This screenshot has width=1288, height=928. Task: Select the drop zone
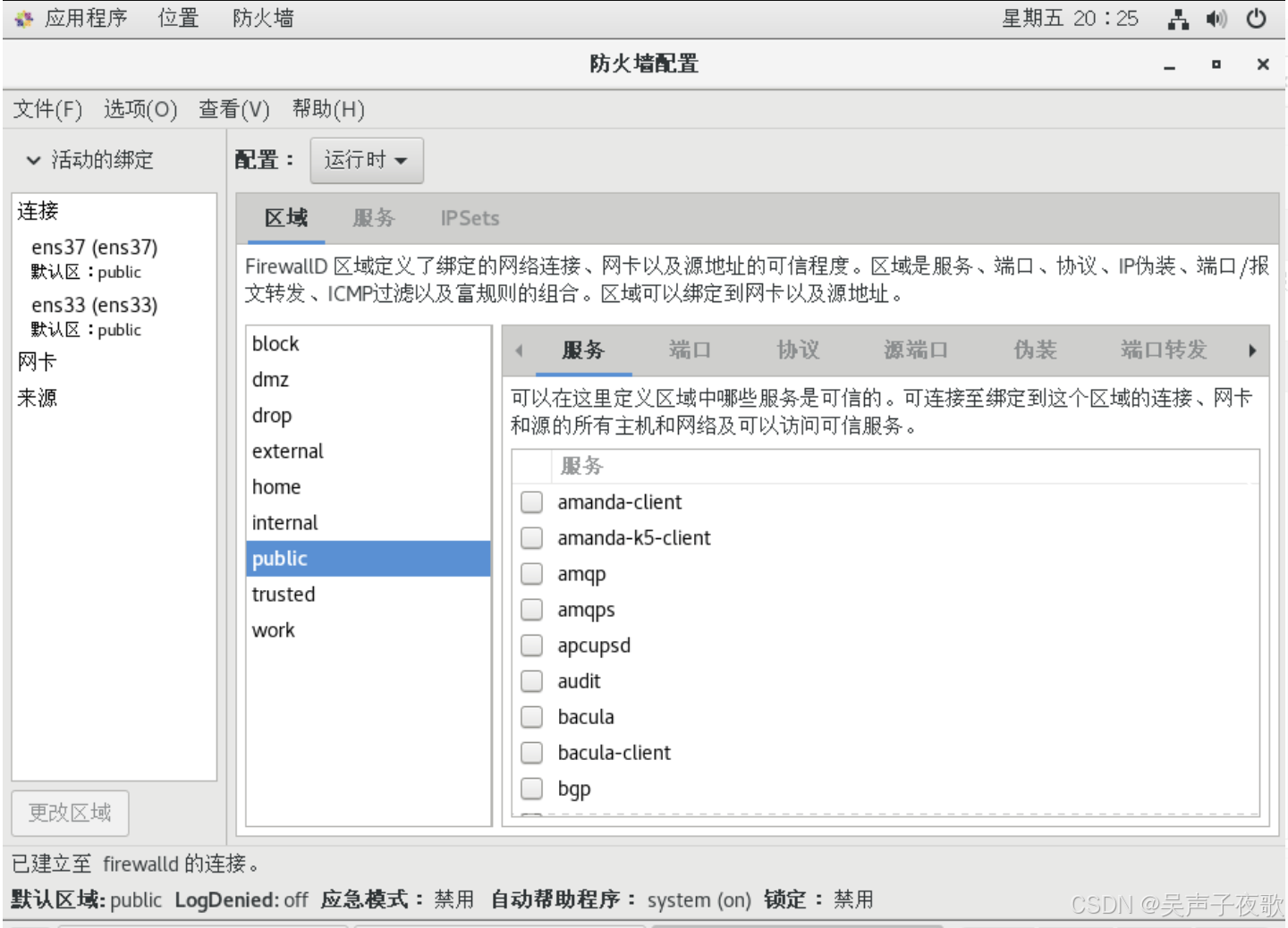[369, 416]
